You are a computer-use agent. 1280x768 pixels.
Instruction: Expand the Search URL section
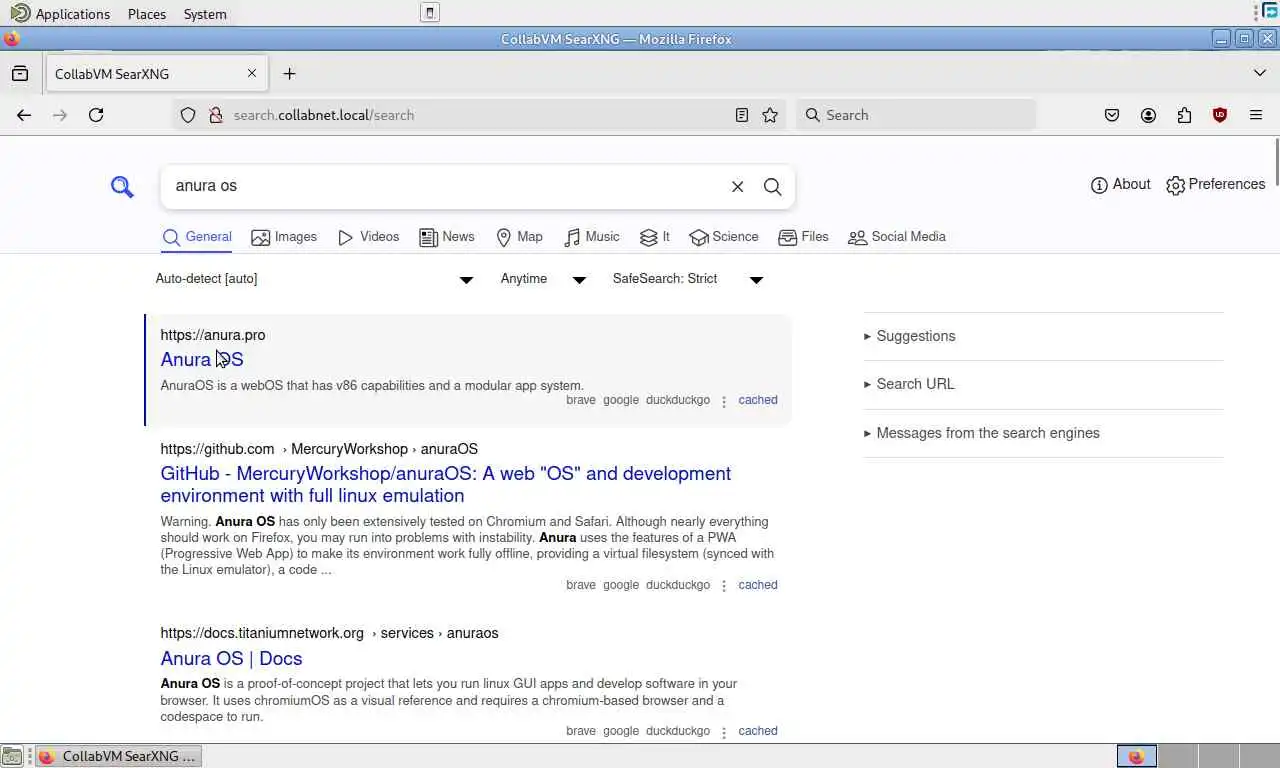pos(1043,384)
